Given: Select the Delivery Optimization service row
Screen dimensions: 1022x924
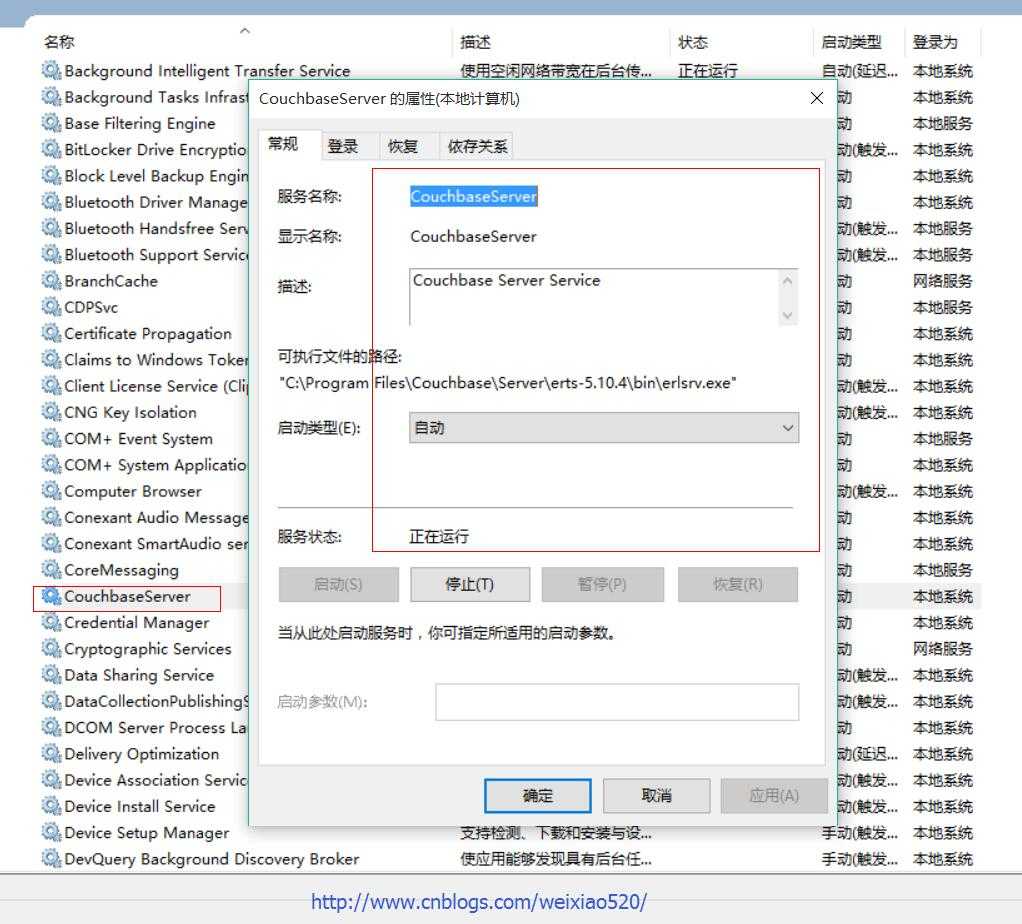Looking at the screenshot, I should (144, 754).
